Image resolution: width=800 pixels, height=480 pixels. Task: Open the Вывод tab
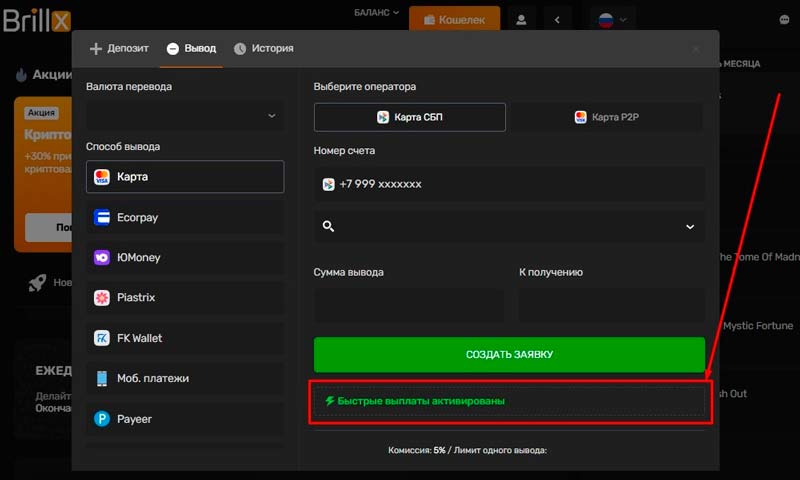[x=190, y=48]
